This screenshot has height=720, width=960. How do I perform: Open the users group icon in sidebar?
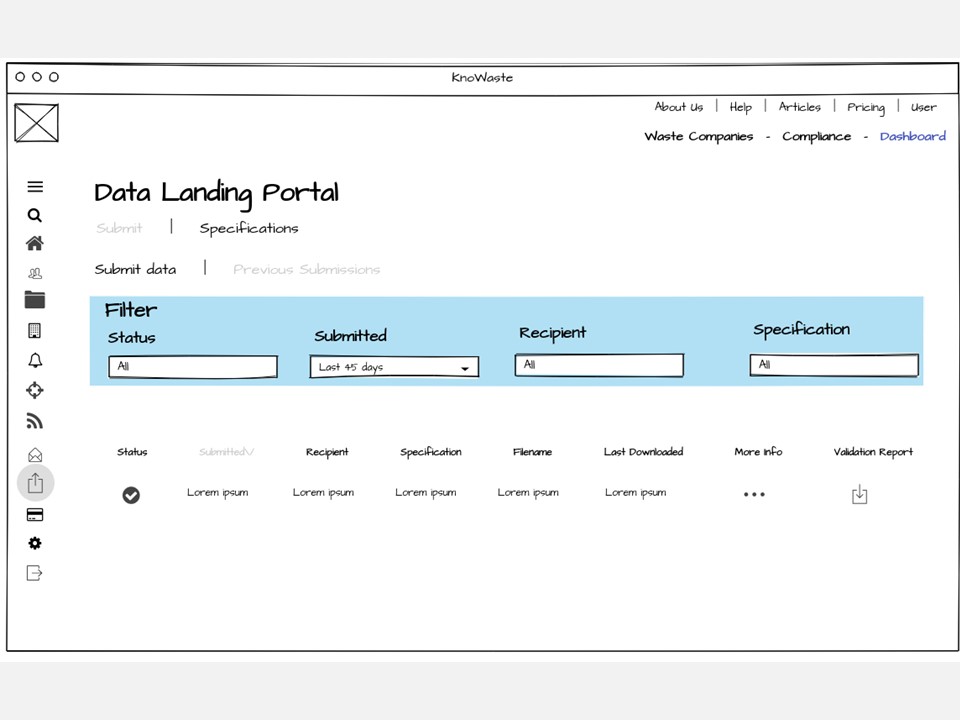35,273
